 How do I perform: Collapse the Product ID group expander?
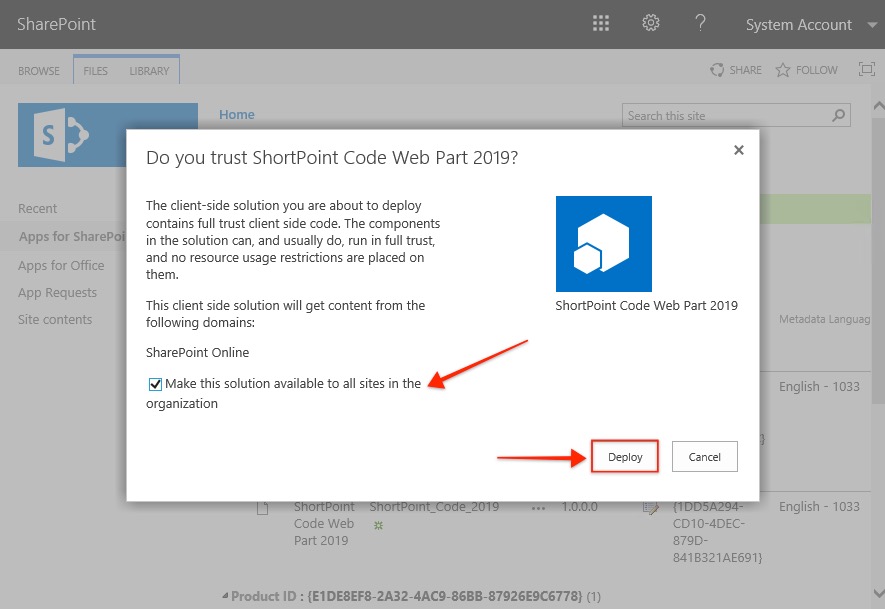pyautogui.click(x=226, y=595)
